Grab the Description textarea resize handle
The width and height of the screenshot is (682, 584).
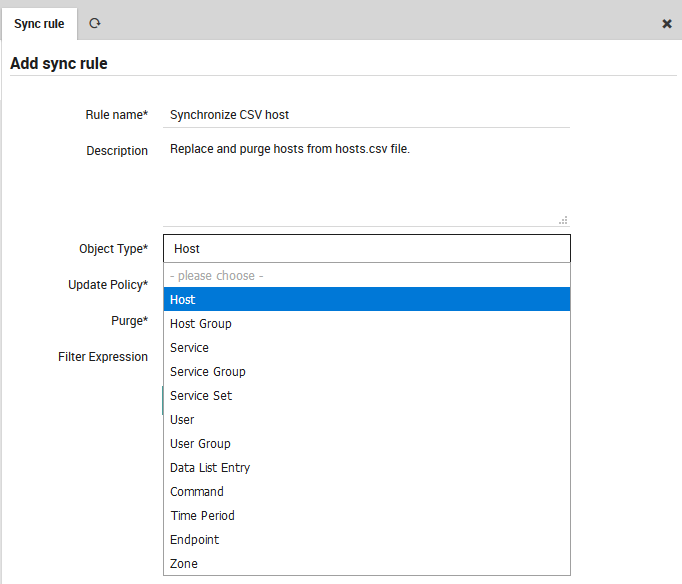coord(563,220)
